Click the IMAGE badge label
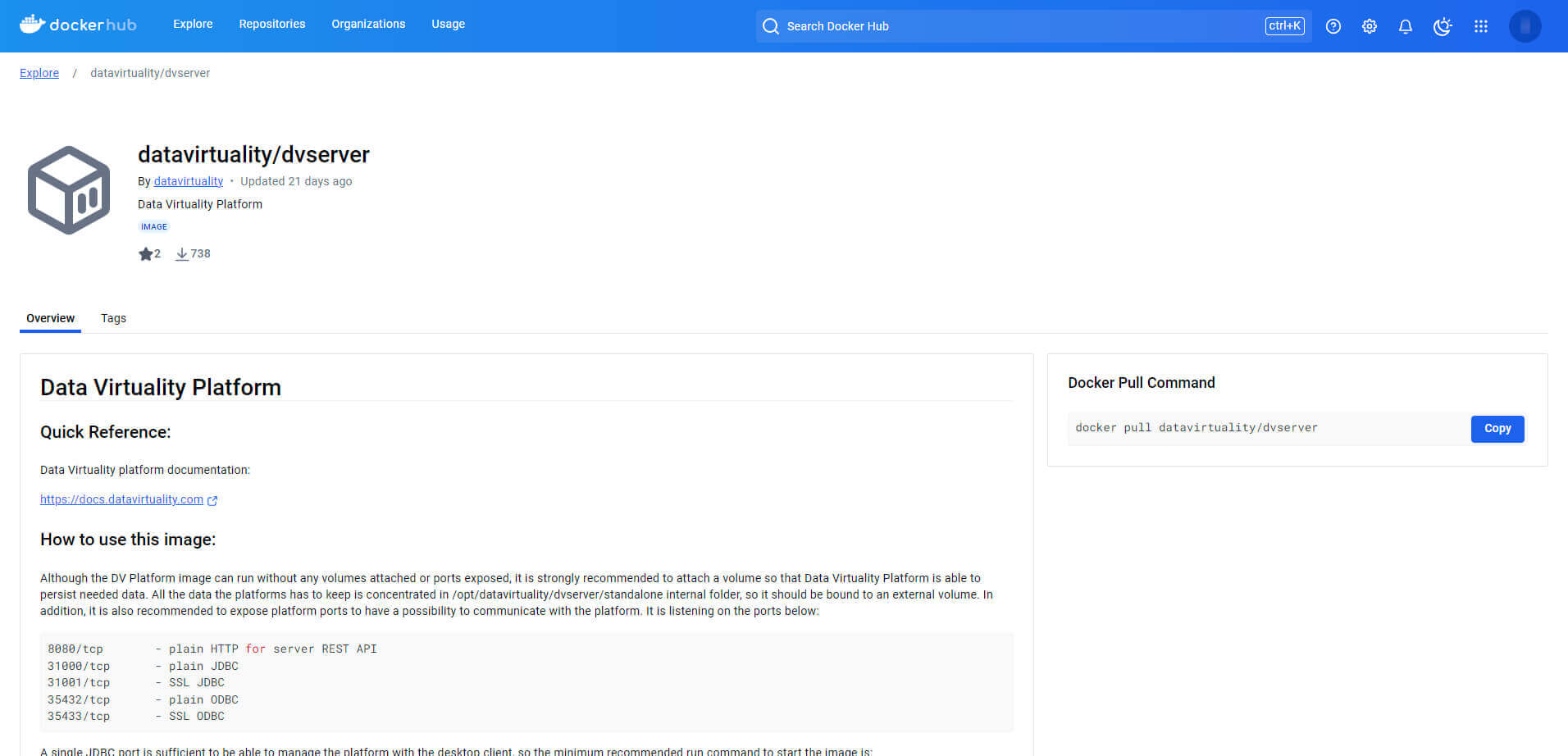Screen dimensions: 1568x756 [154, 227]
